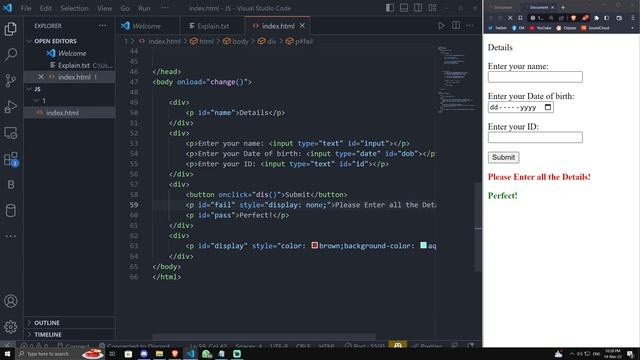Click the body breadcrumb segment
Screen dimensions: 640x360
[236, 41]
